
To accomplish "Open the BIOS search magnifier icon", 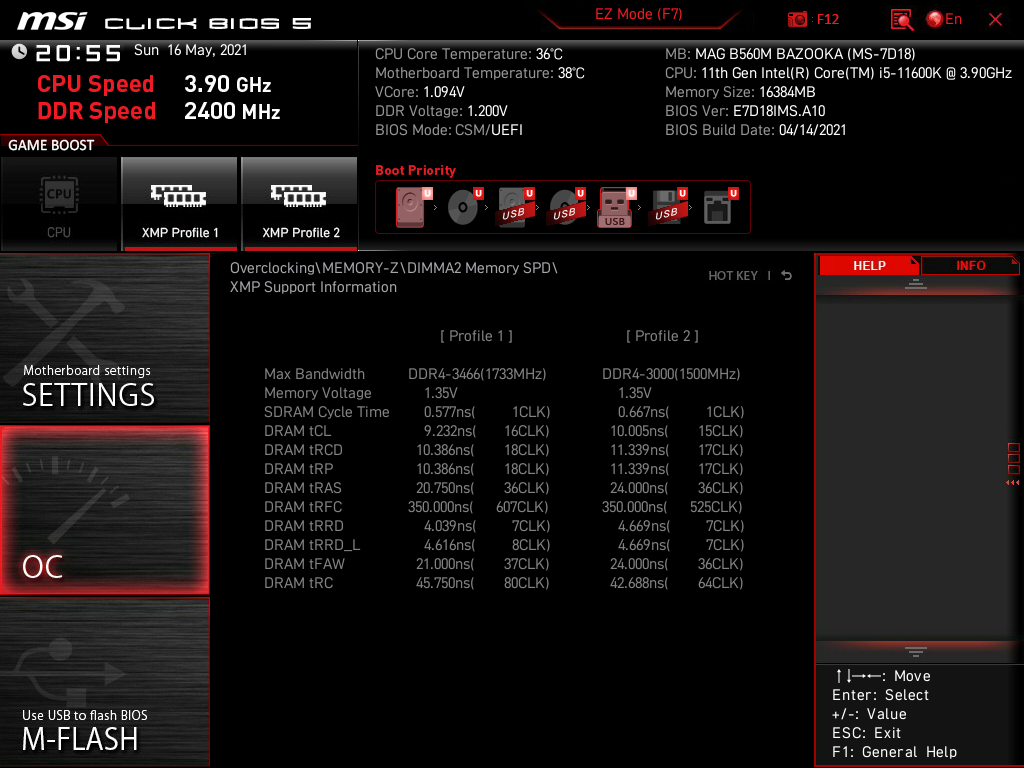I will tap(902, 20).
